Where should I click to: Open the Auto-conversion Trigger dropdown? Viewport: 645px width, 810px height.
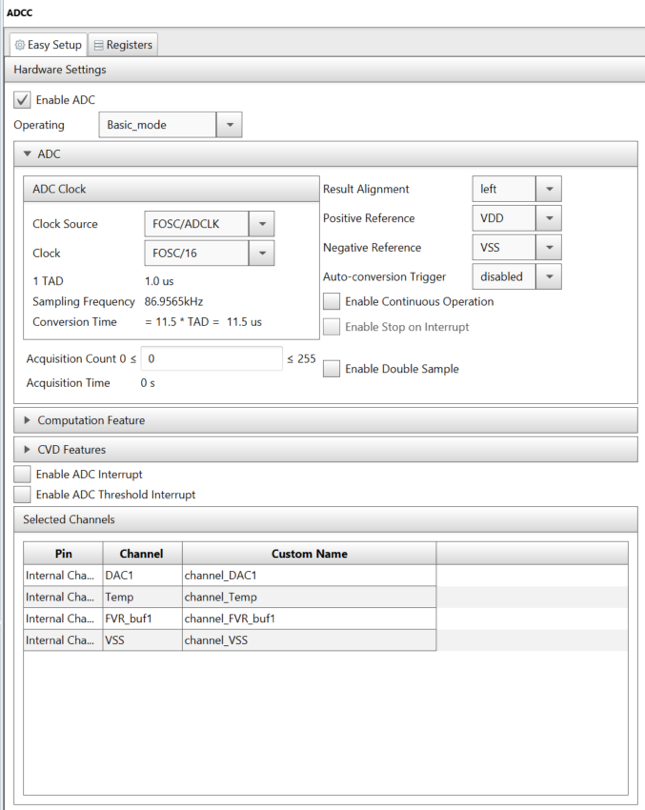(x=549, y=276)
